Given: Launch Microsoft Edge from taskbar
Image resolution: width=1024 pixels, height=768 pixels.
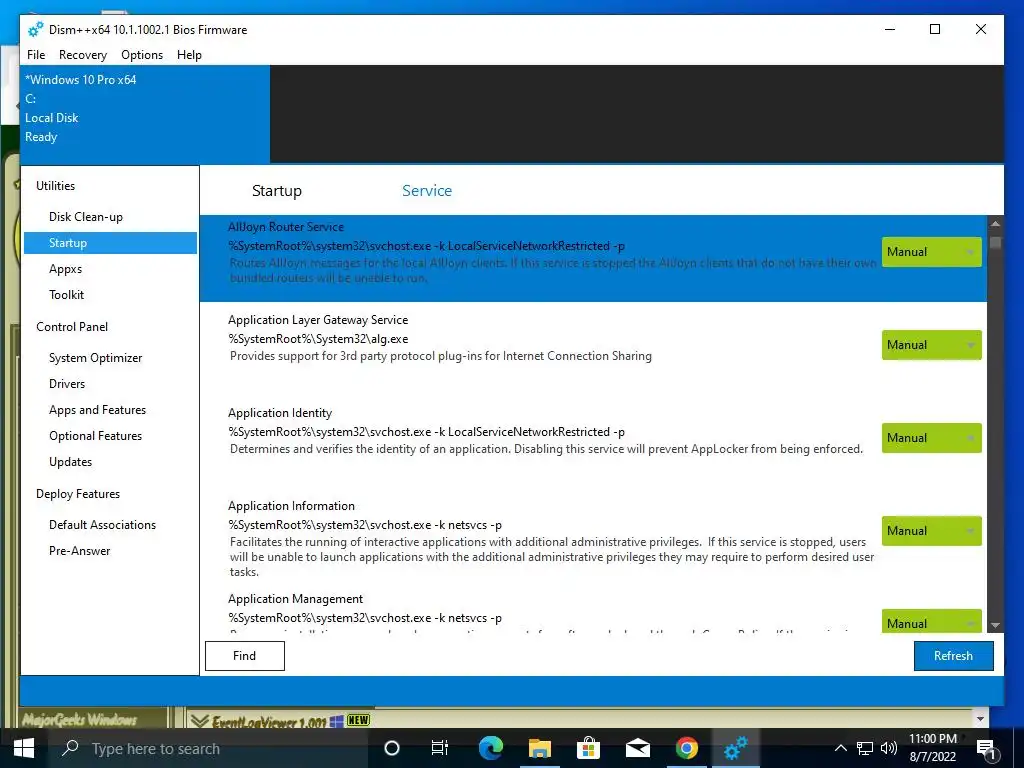Looking at the screenshot, I should click(x=490, y=748).
